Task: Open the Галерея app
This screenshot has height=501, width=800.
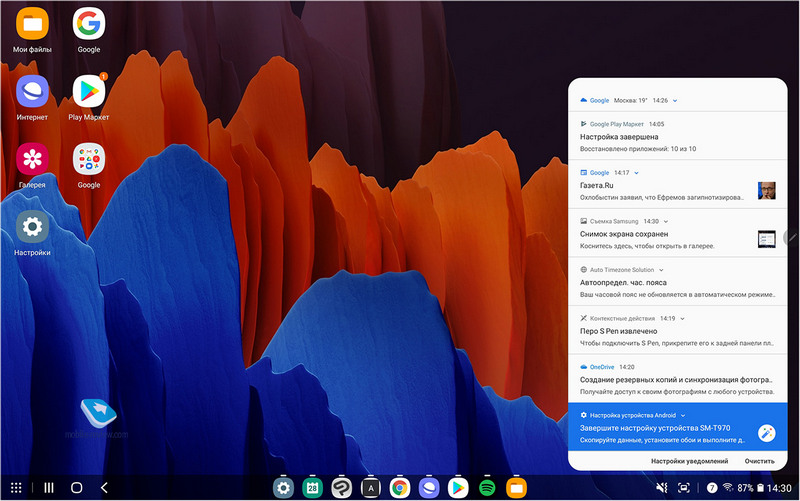Action: coord(33,160)
